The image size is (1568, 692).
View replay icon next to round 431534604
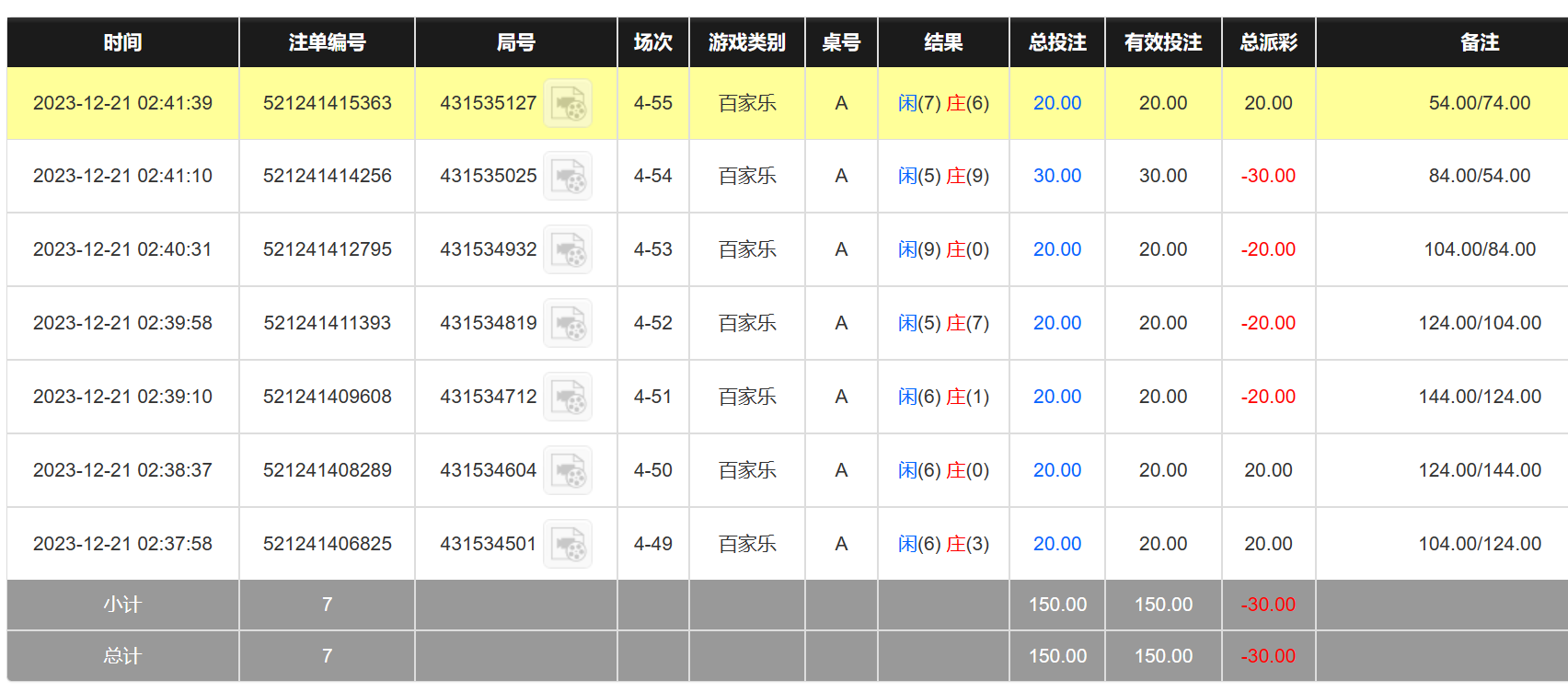[568, 470]
